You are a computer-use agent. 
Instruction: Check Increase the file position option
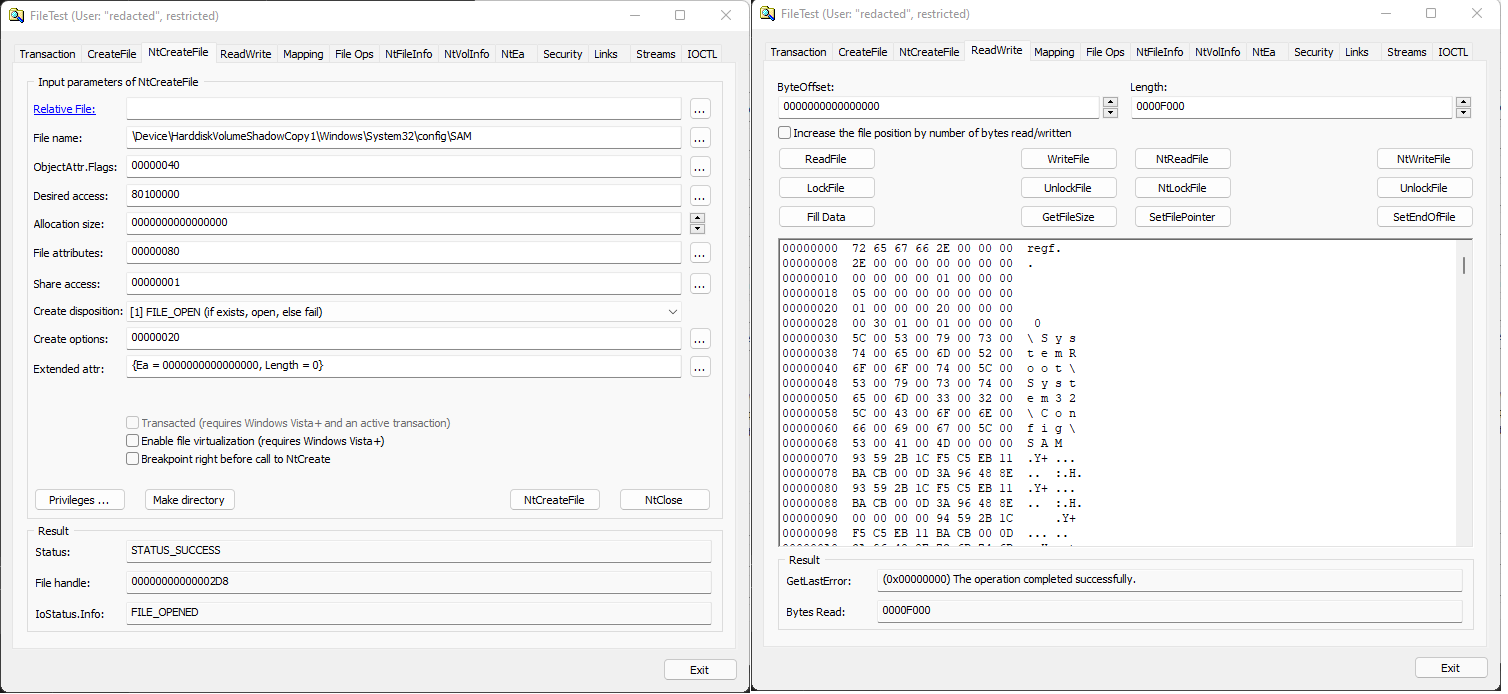[x=785, y=133]
